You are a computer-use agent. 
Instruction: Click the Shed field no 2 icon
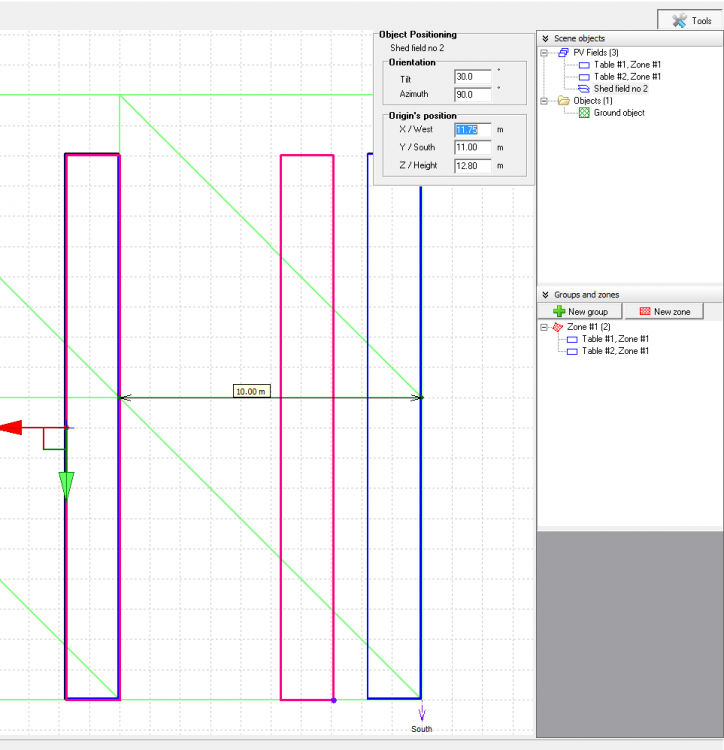(584, 89)
